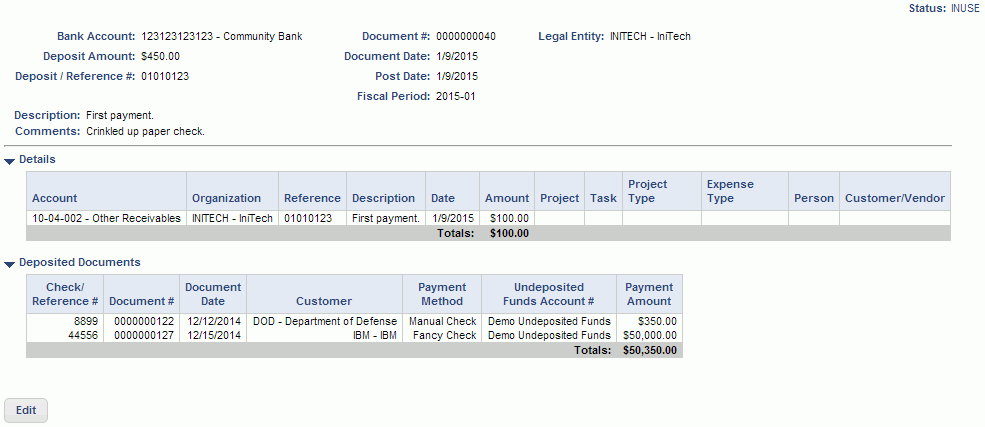Click the Undeposited Funds Account # header
This screenshot has height=427, width=985.
click(x=548, y=294)
